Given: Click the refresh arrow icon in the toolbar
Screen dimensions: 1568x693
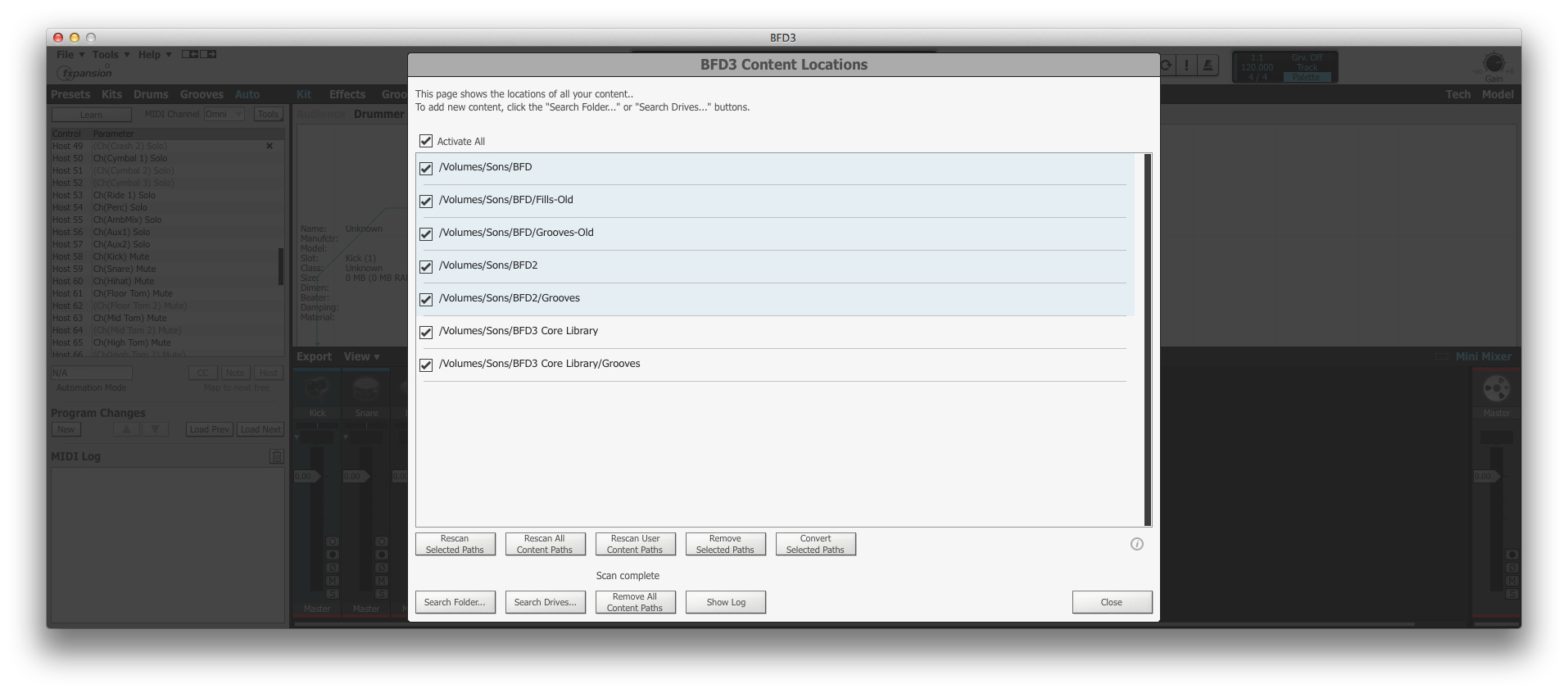Looking at the screenshot, I should [1167, 66].
